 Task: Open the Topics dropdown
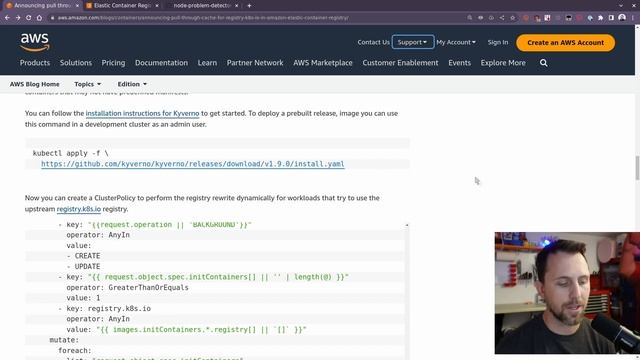tap(87, 84)
